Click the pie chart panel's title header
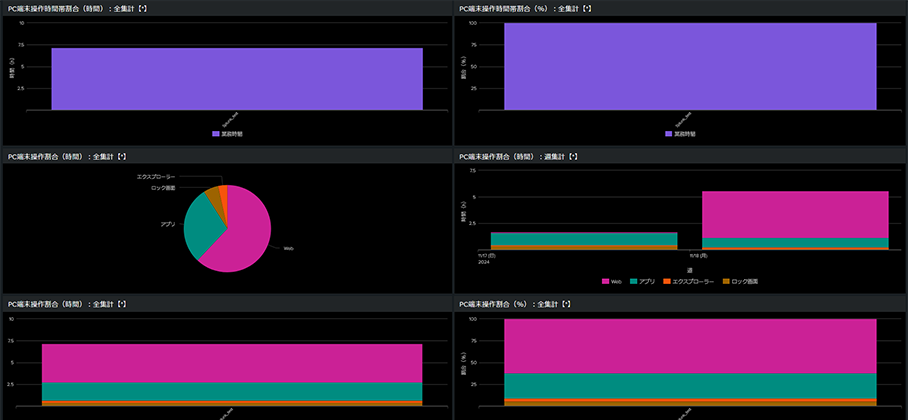The width and height of the screenshot is (908, 420). [66, 156]
